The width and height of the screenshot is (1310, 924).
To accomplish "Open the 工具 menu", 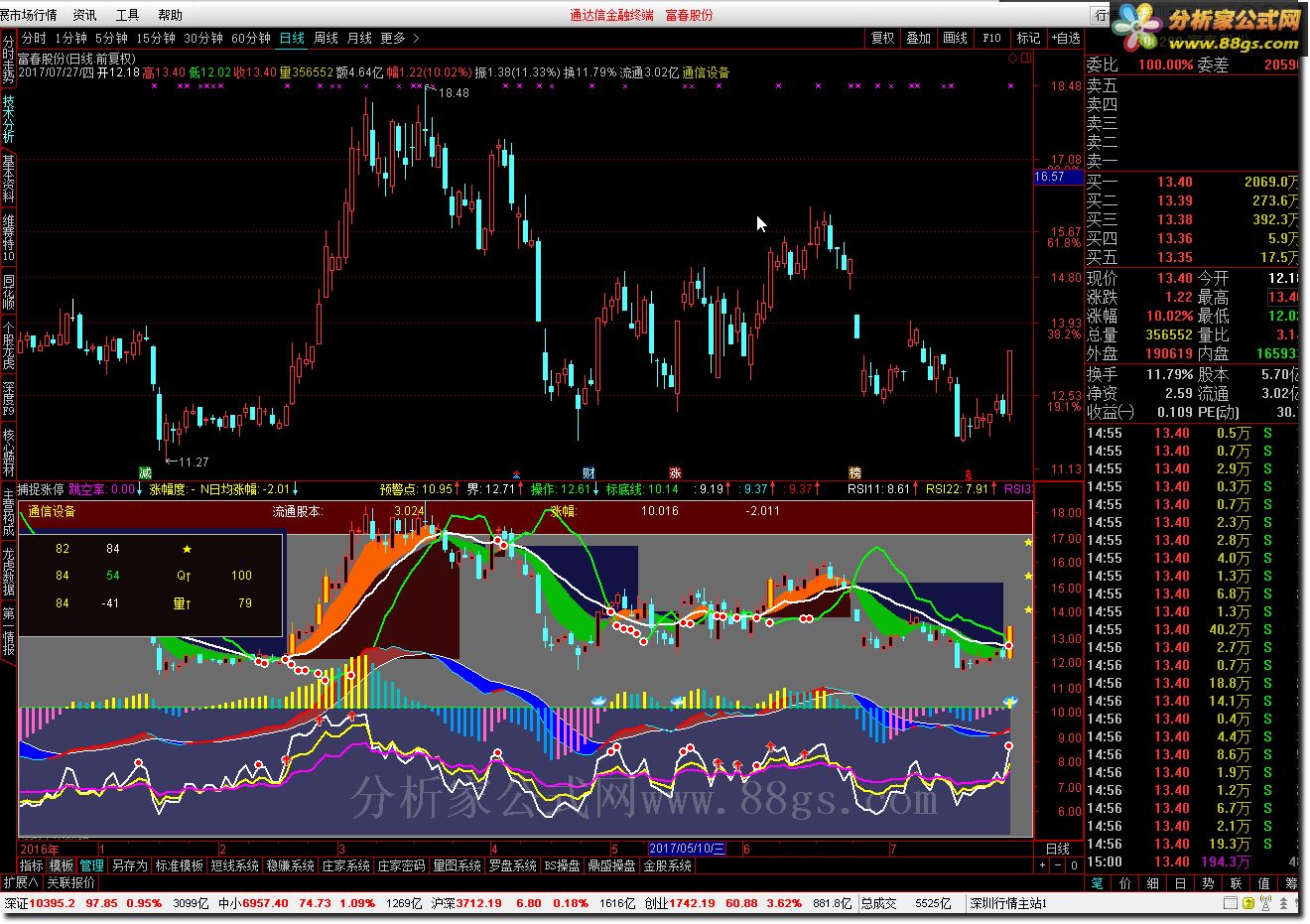I will [x=127, y=15].
